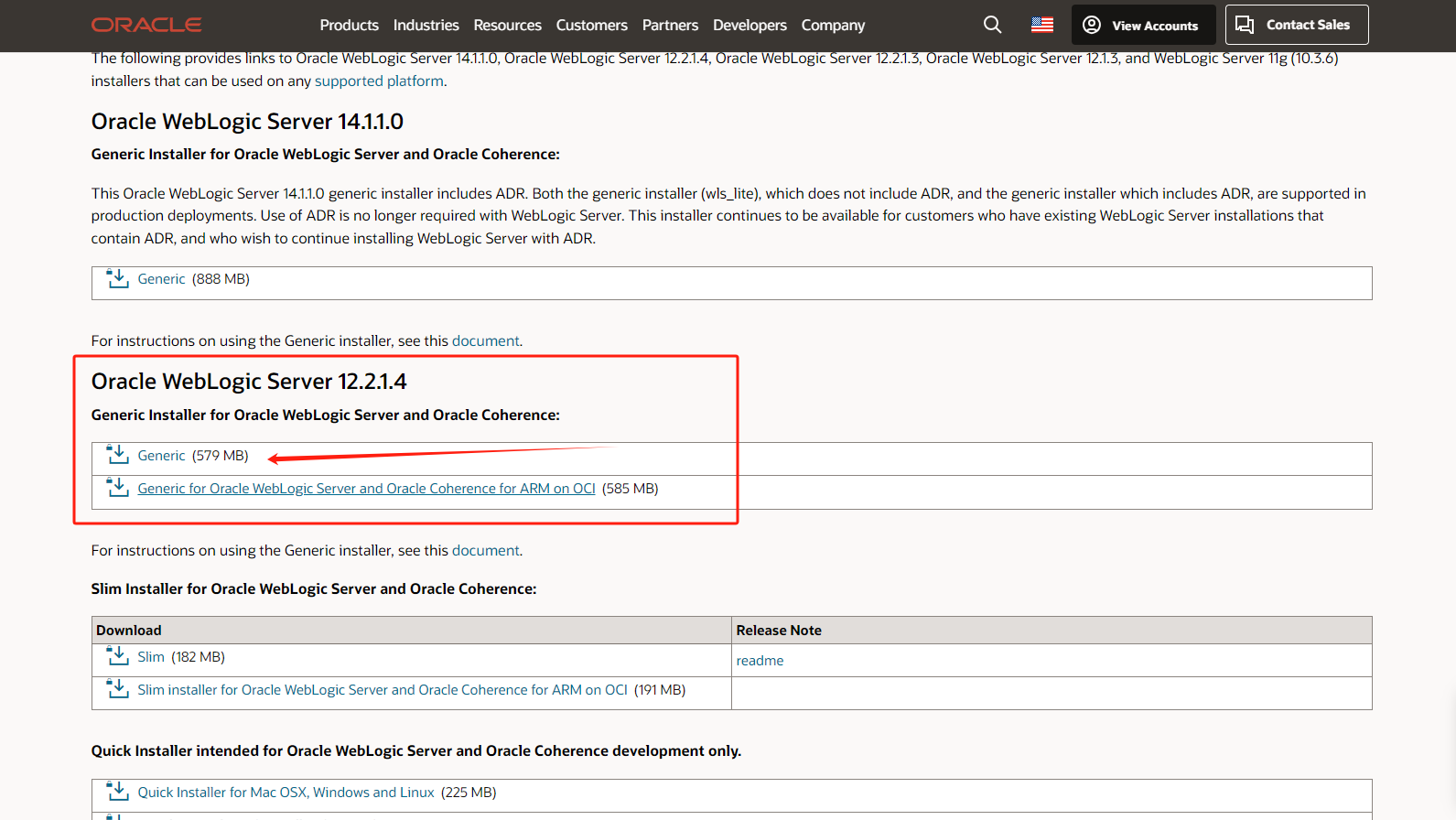Download the Generic (888 MB) installer link
This screenshot has width=1456, height=820.
(x=161, y=279)
